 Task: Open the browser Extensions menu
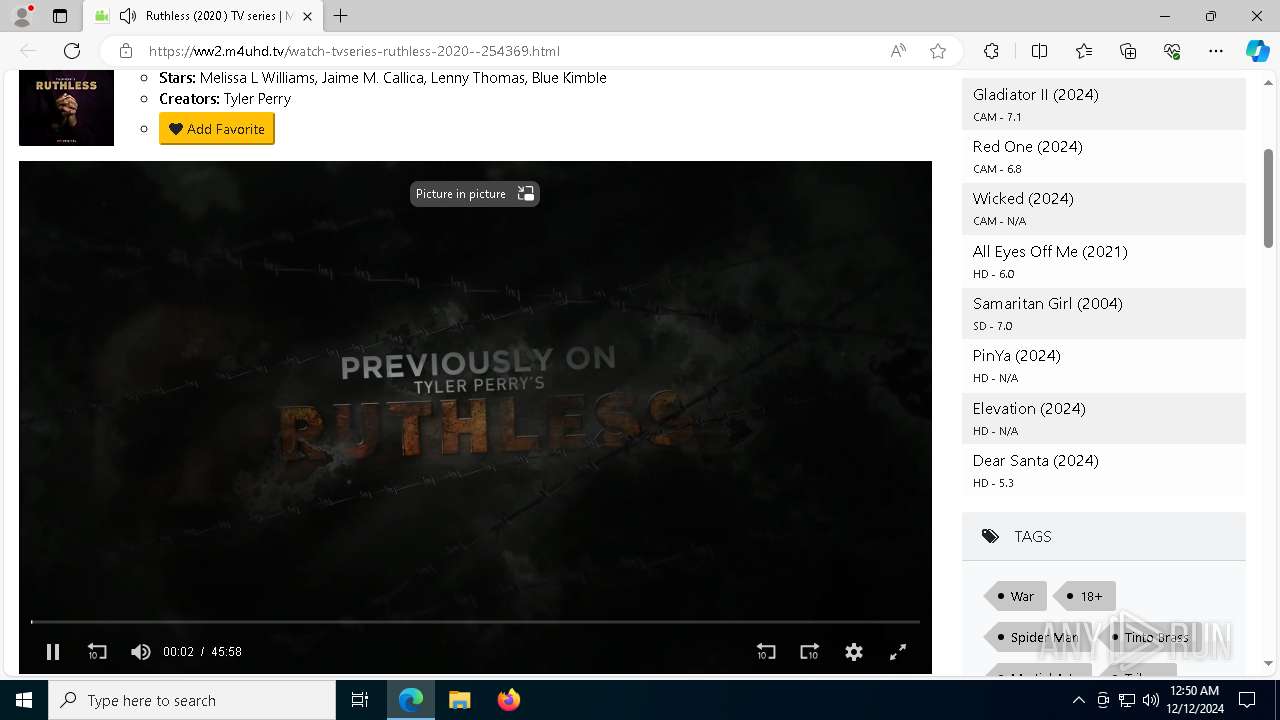click(x=991, y=51)
